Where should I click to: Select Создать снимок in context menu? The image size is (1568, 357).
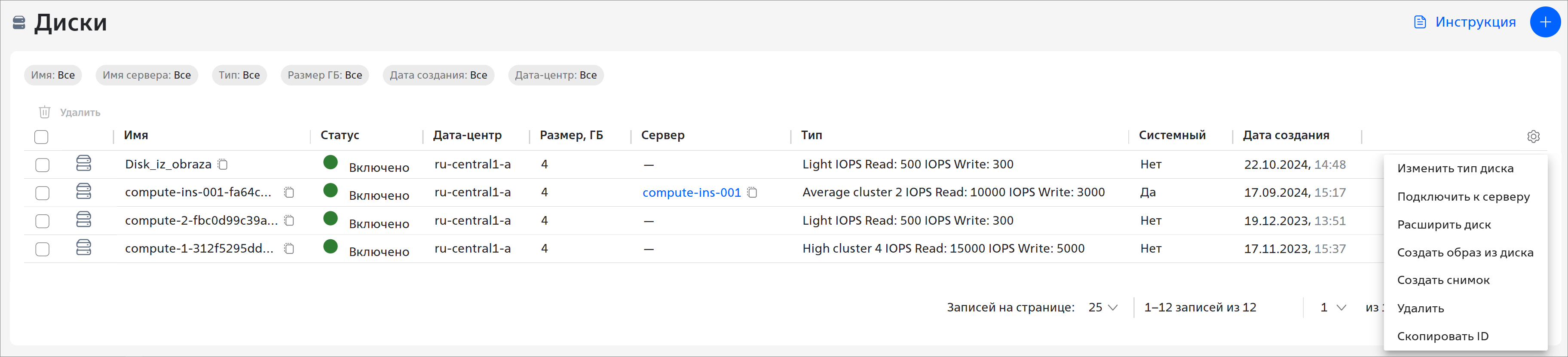[x=1443, y=281]
